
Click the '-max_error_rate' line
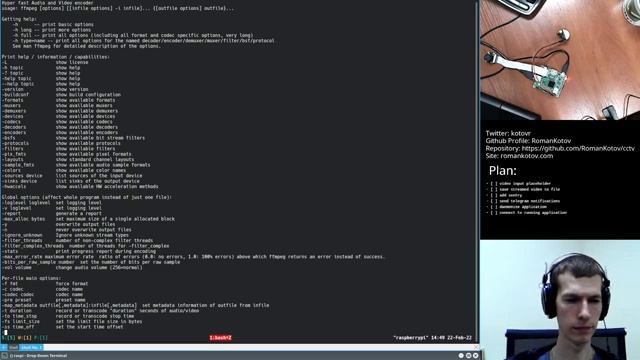coord(193,256)
